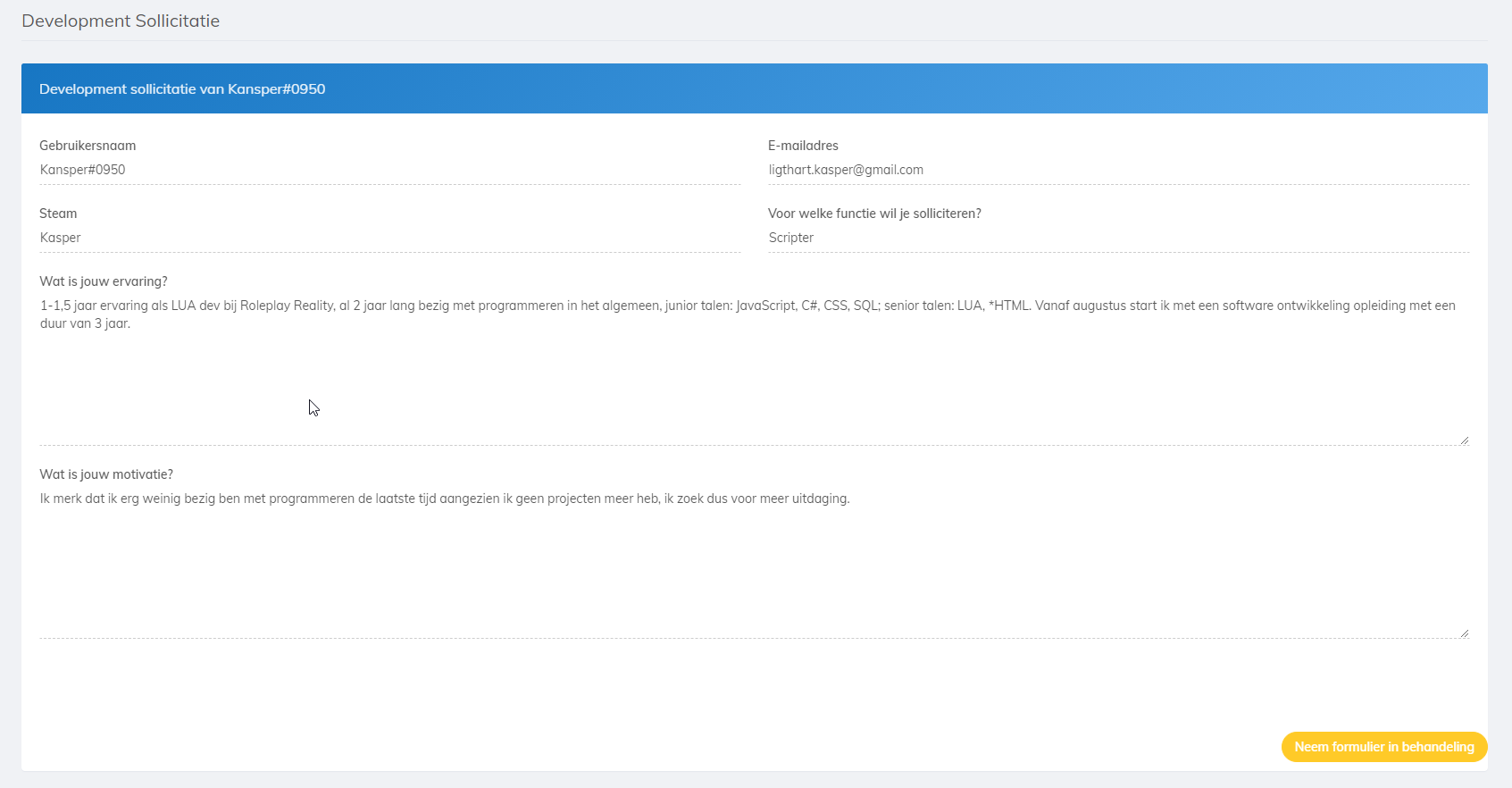Click the 'E-mailadres' label
The width and height of the screenshot is (1512, 788).
pos(803,146)
